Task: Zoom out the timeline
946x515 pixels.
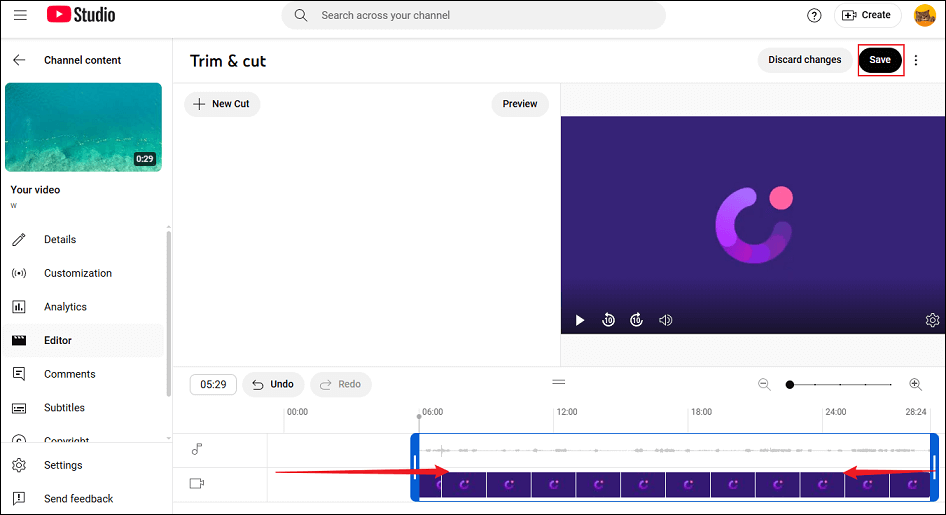Action: (764, 384)
